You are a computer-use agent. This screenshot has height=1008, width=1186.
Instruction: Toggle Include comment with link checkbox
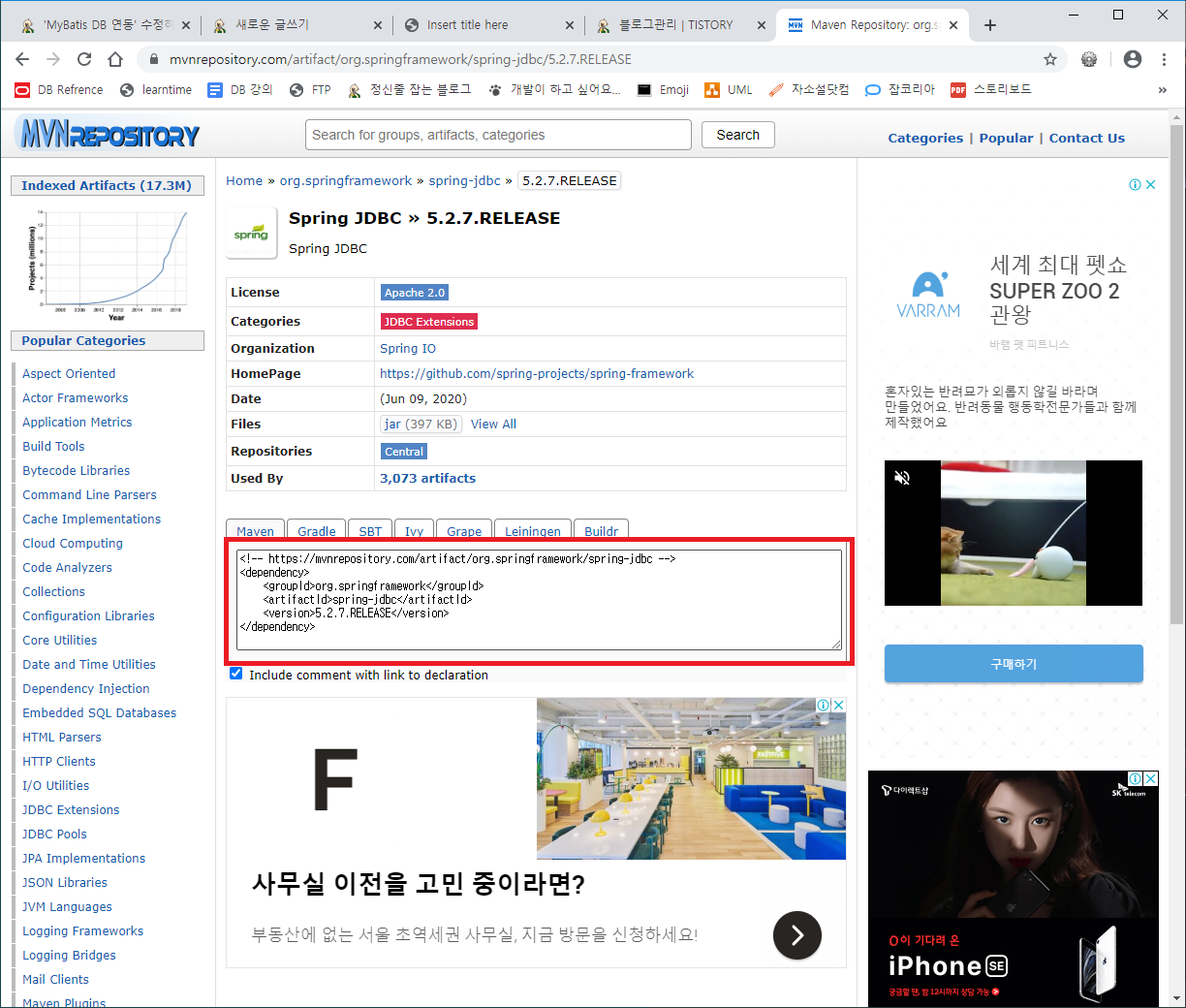[x=235, y=674]
